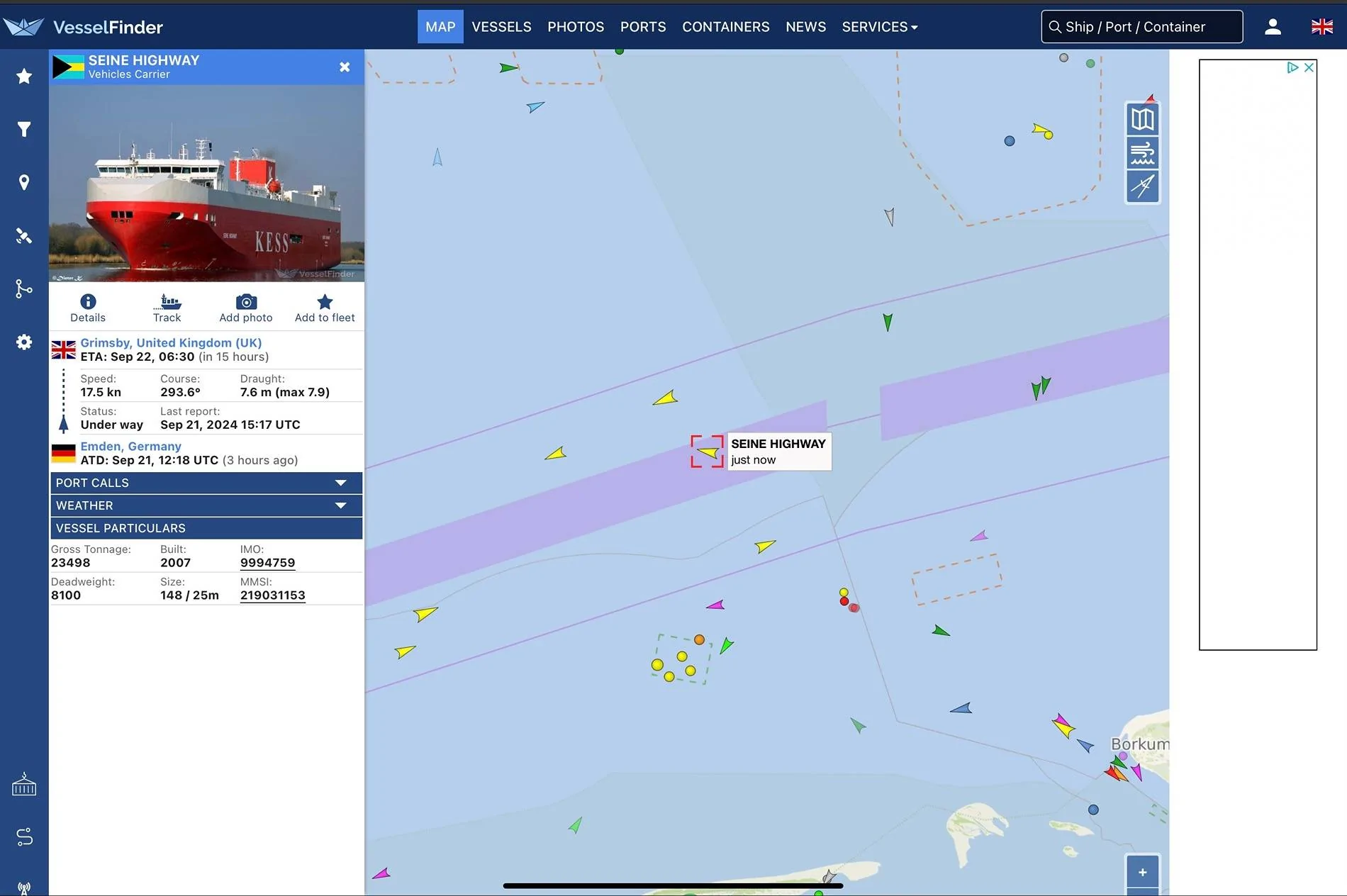Select the distance measuring tool on map
This screenshot has width=1347, height=896.
1143,186
